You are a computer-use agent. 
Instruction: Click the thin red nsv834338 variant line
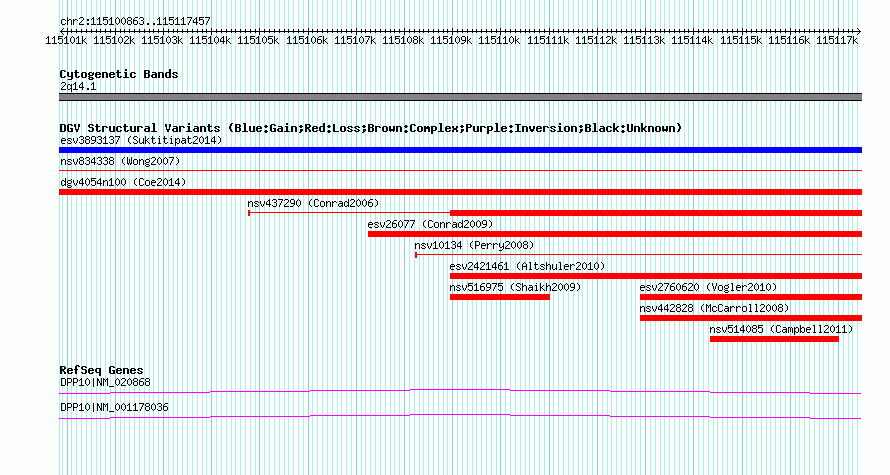tap(460, 170)
